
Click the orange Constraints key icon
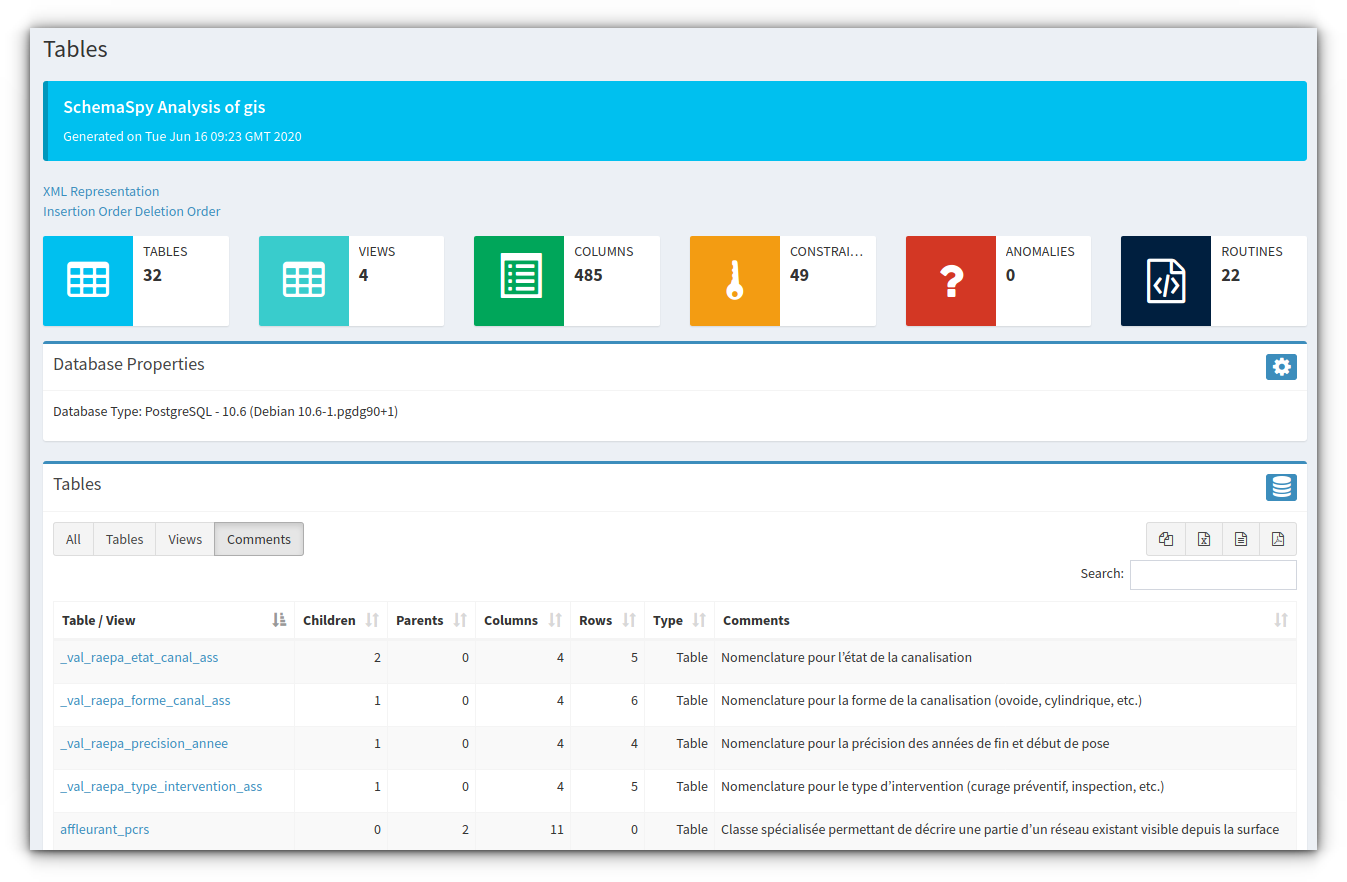(735, 280)
